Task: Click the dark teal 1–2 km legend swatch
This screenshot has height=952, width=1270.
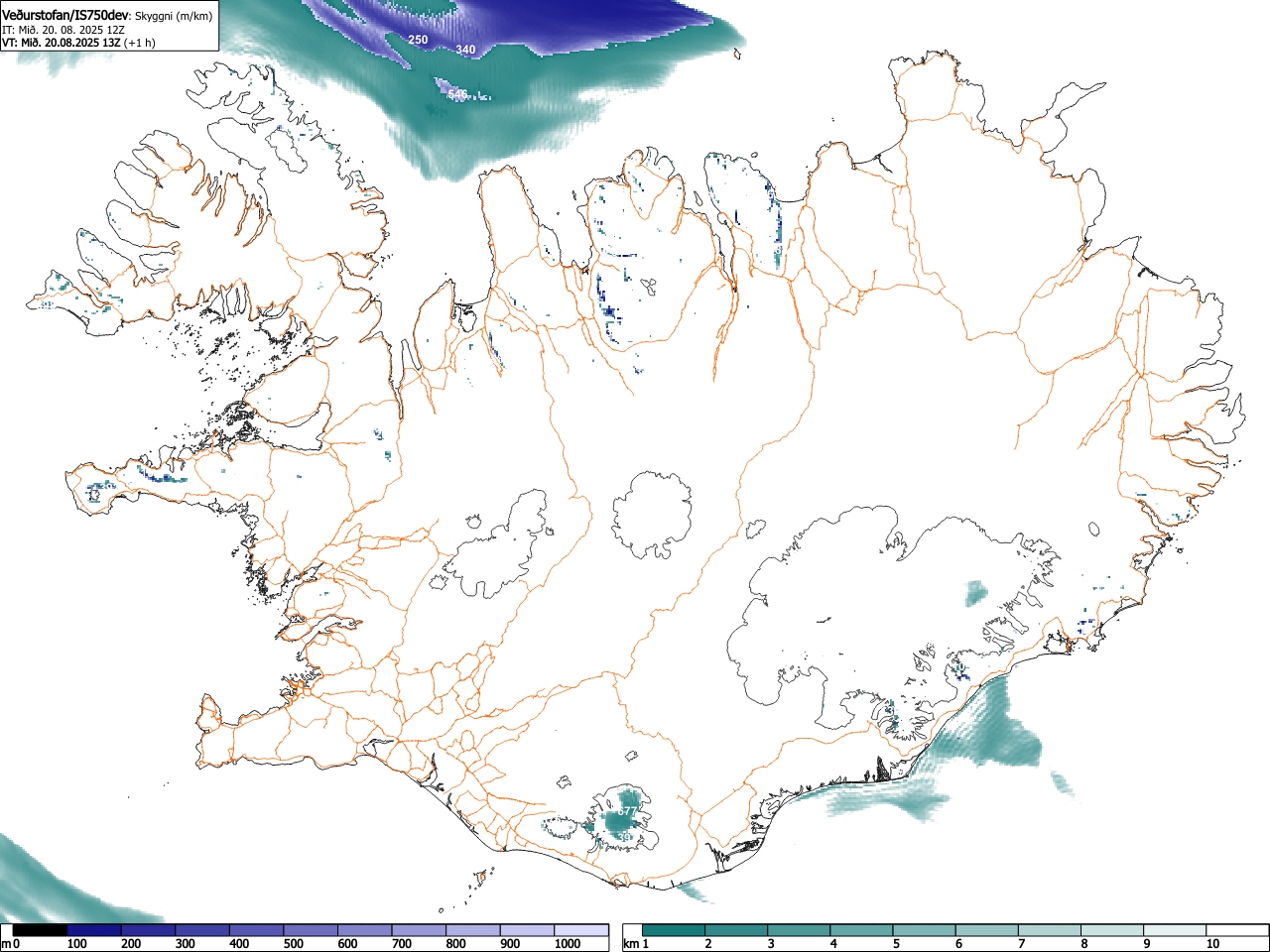Action: tap(674, 930)
